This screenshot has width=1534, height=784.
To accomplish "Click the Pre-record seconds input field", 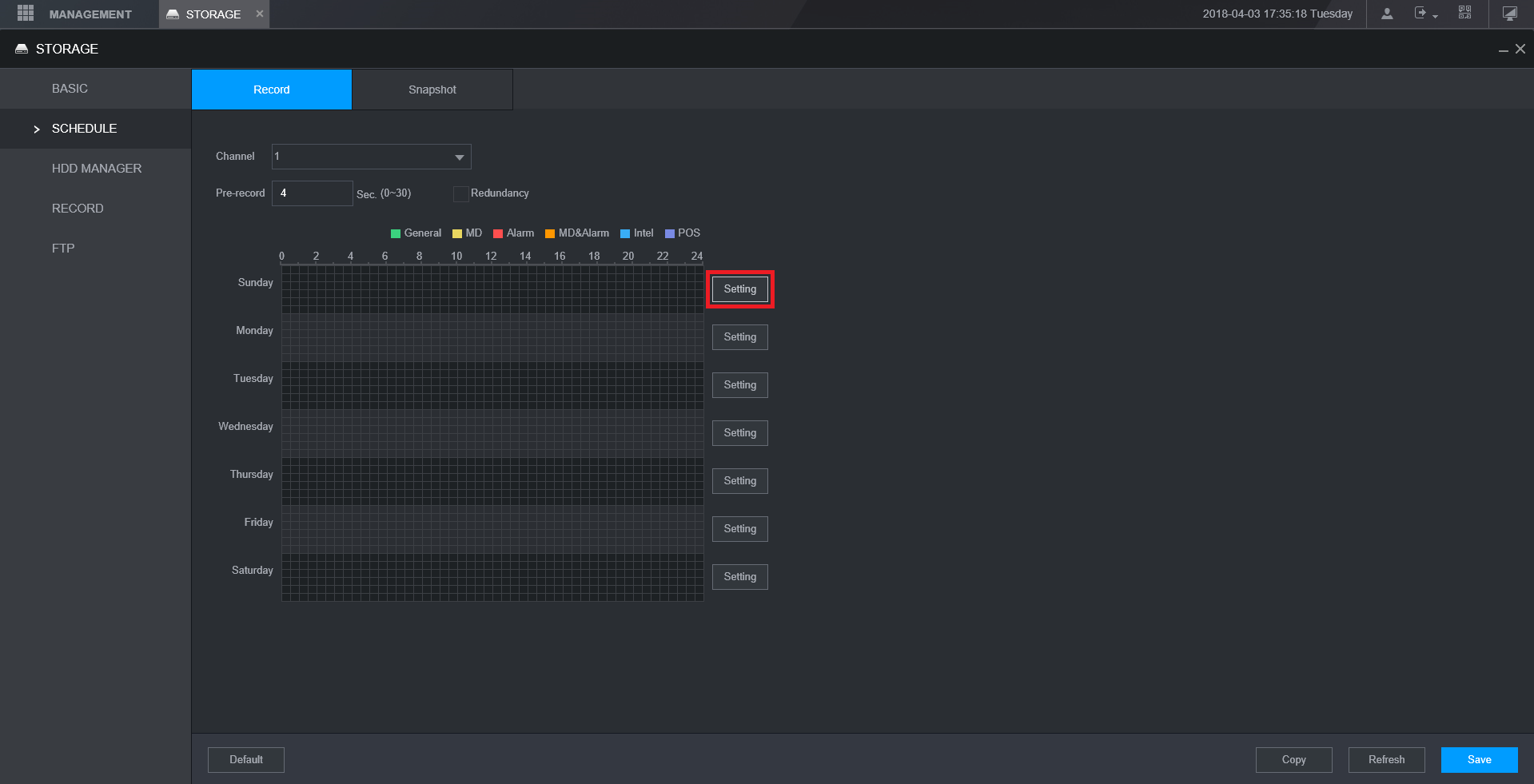I will tap(313, 193).
